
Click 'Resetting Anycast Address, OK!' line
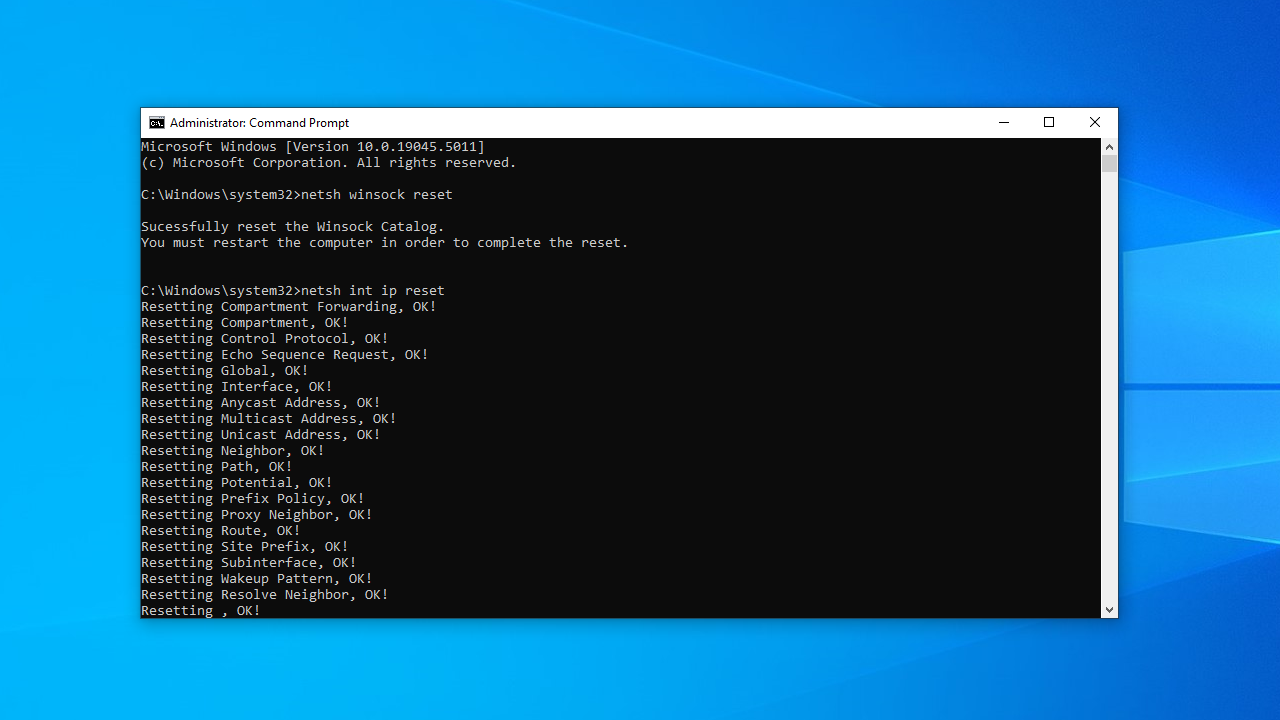click(261, 403)
